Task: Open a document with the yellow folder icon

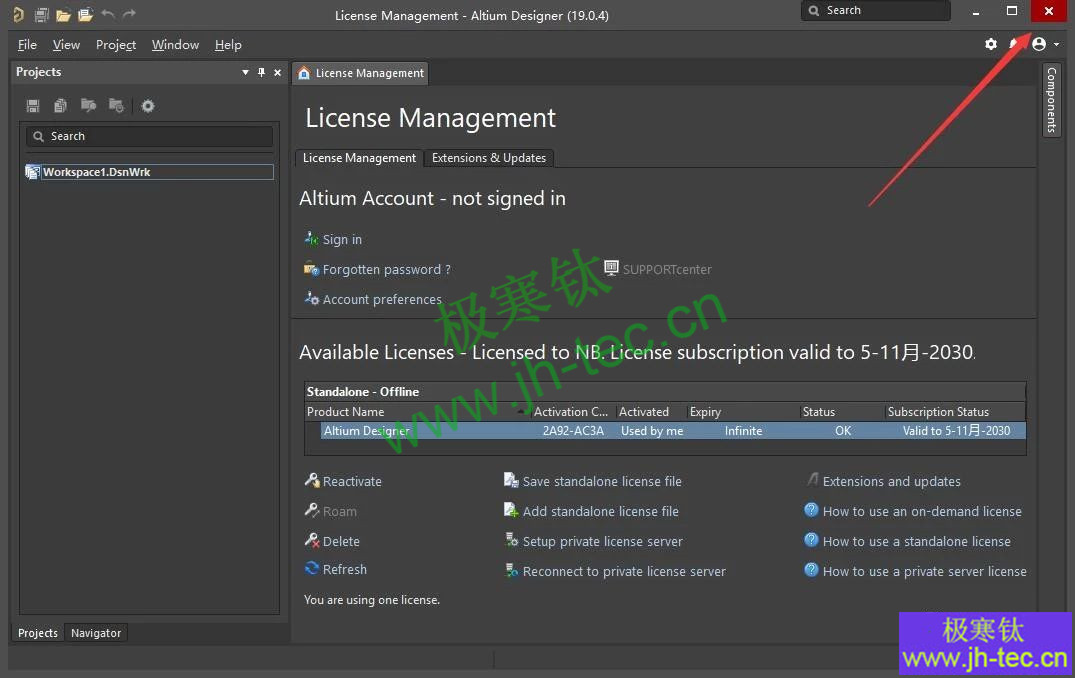Action: click(x=64, y=14)
